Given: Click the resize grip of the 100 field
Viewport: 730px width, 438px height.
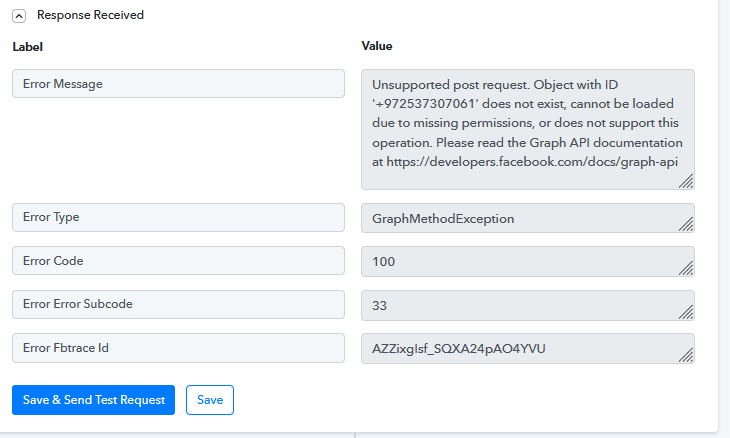Looking at the screenshot, I should pos(686,268).
